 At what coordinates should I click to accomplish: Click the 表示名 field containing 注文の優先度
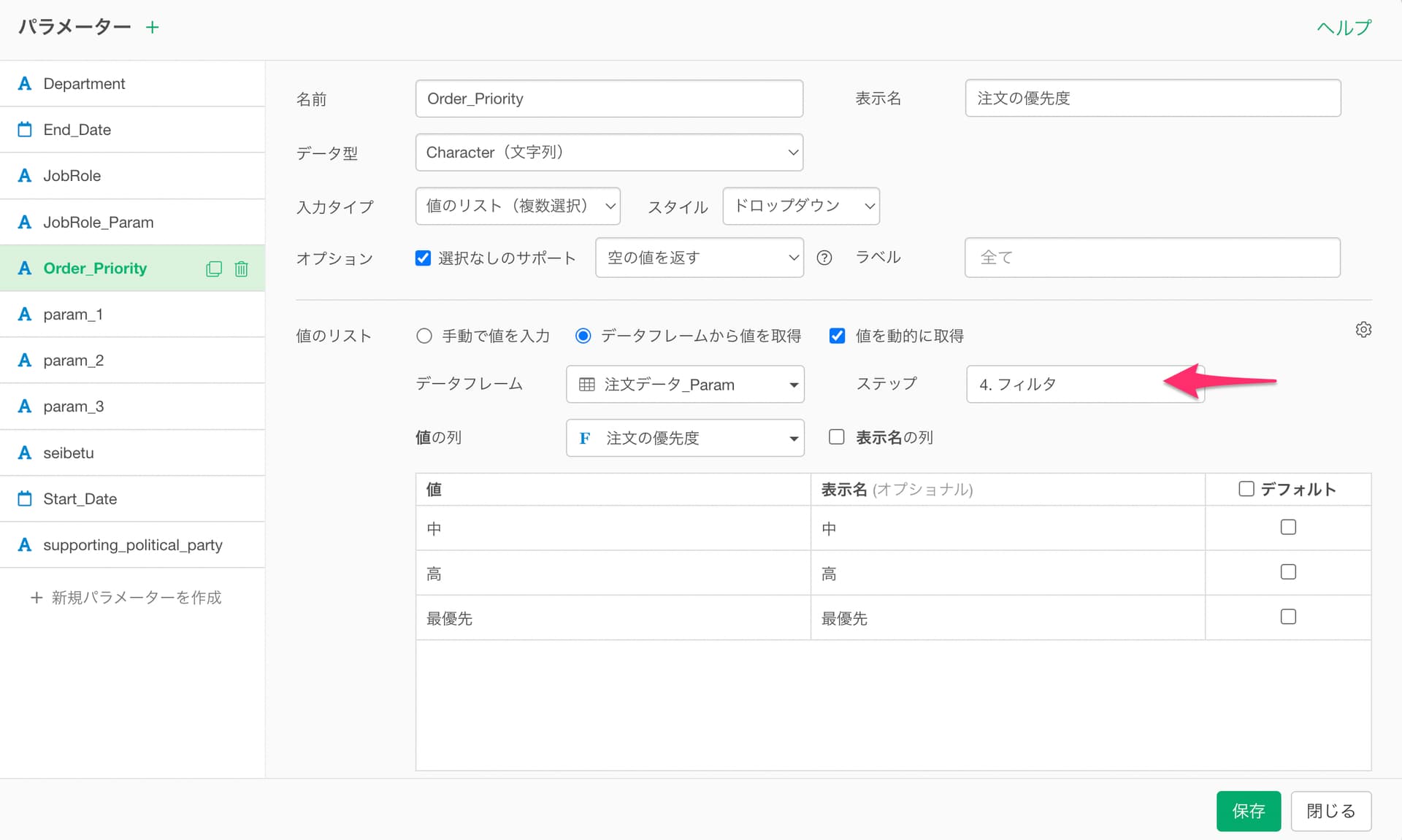(1152, 98)
